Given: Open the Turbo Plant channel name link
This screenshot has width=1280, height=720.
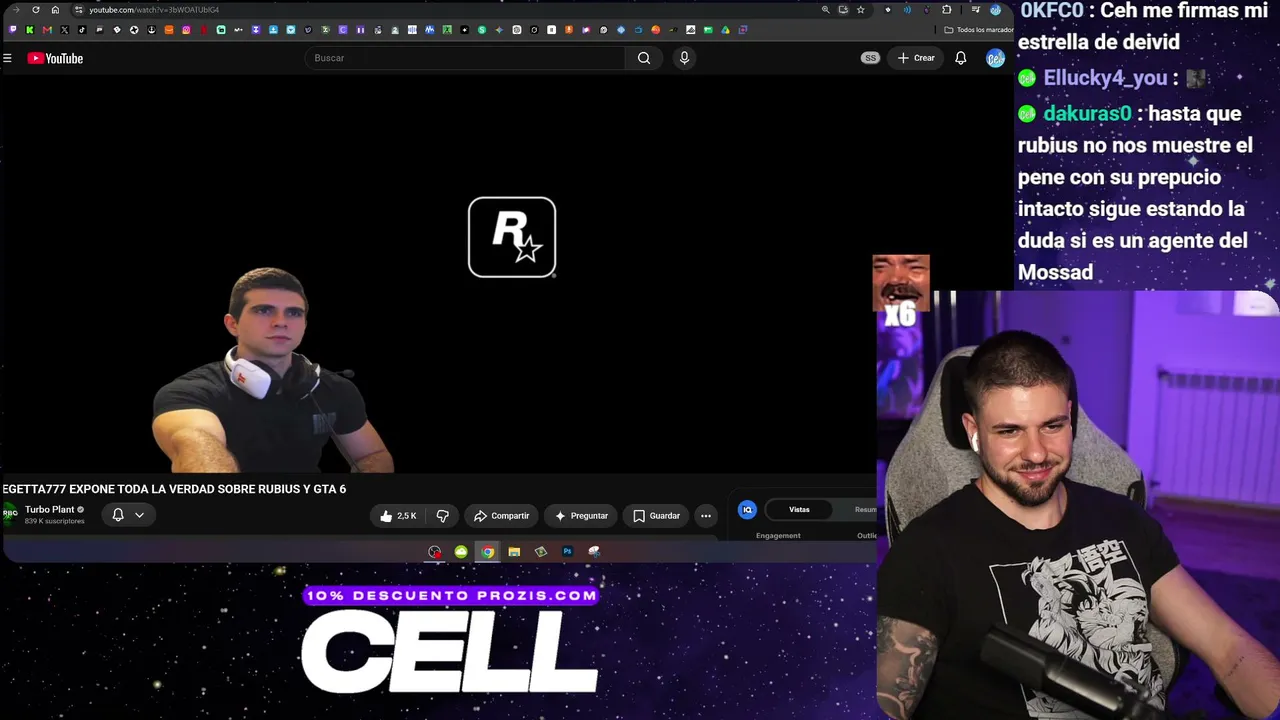Looking at the screenshot, I should [x=50, y=510].
